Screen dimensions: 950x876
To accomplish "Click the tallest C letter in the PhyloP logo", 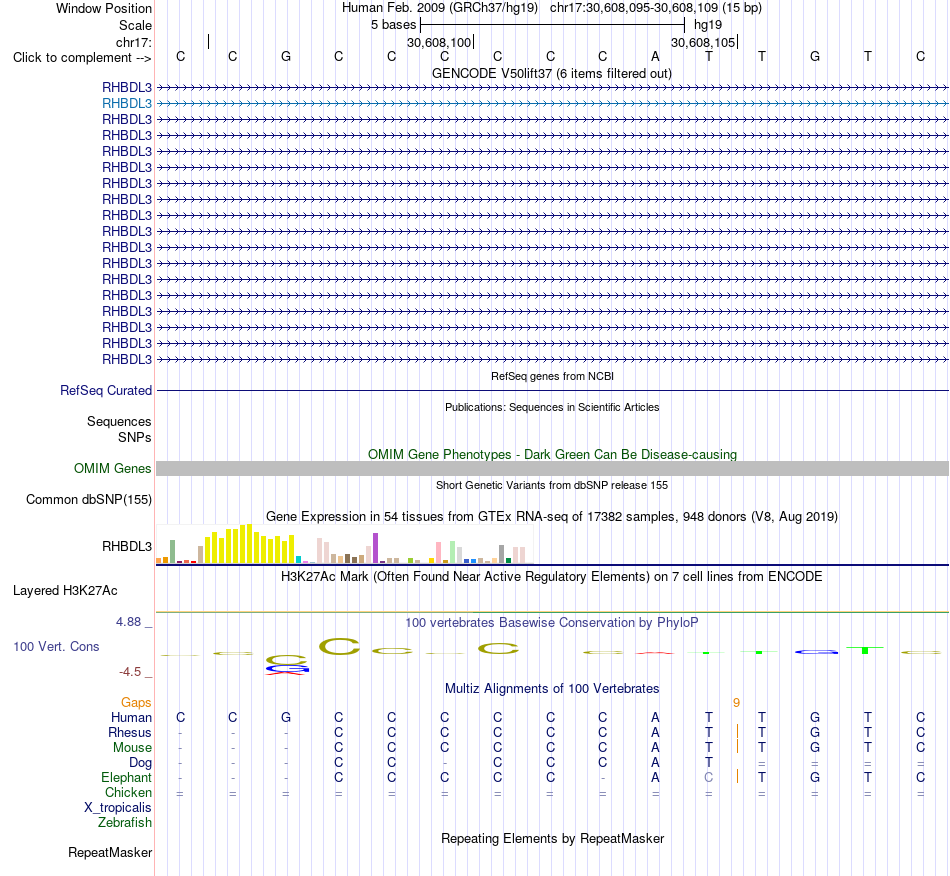I will pos(339,646).
